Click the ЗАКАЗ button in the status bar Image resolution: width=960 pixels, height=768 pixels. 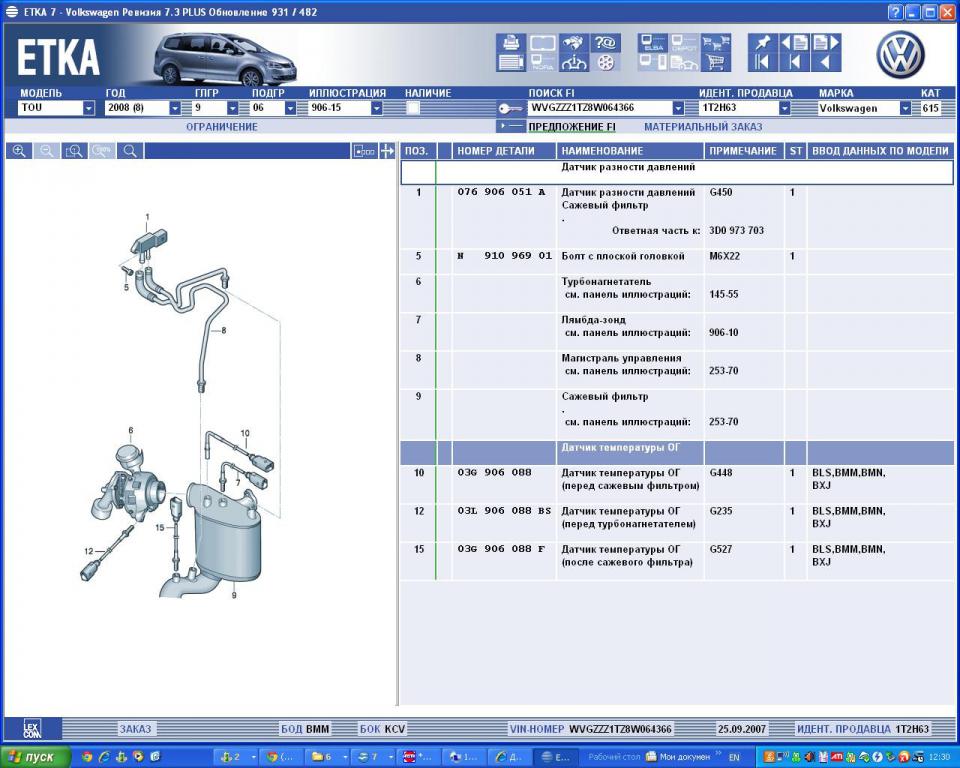tap(135, 729)
